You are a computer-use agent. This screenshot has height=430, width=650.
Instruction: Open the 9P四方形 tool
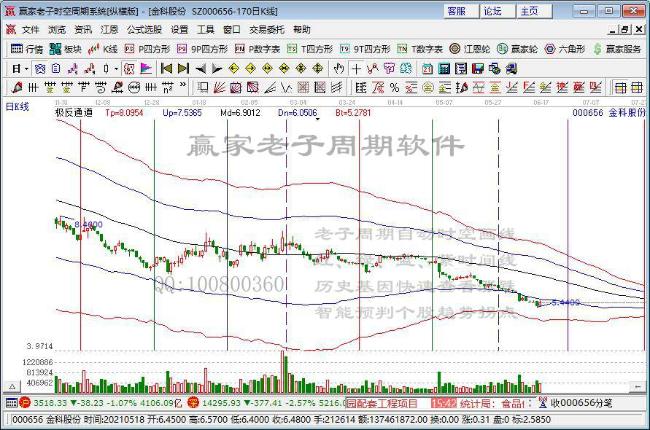202,49
